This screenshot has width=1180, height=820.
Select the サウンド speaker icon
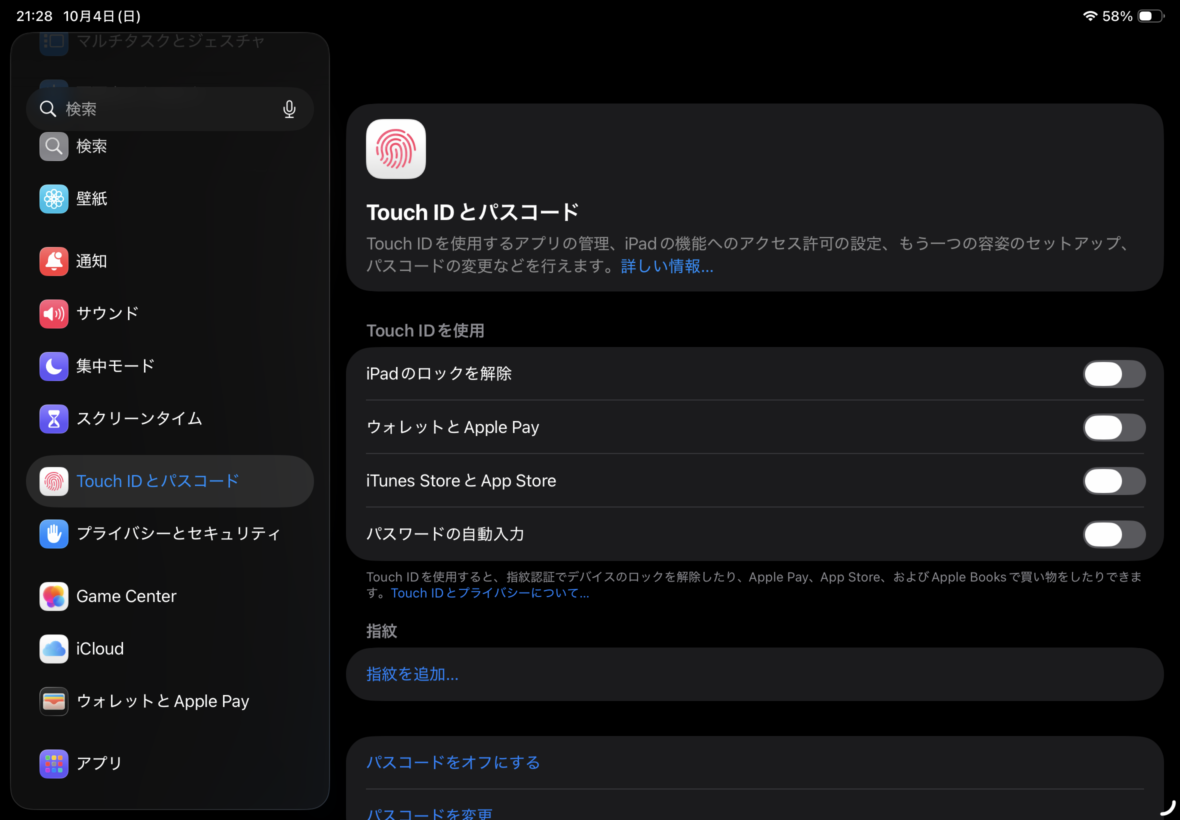tap(53, 314)
